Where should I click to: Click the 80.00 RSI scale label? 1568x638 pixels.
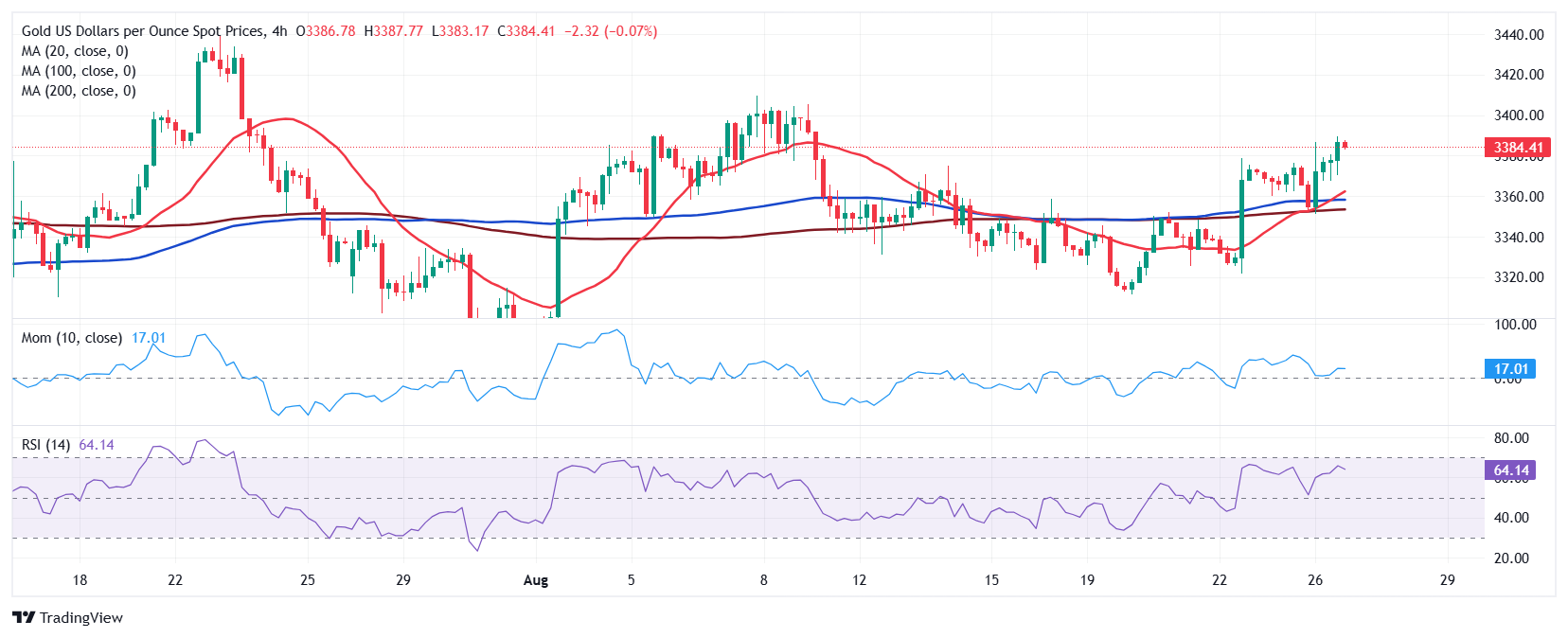1511,438
